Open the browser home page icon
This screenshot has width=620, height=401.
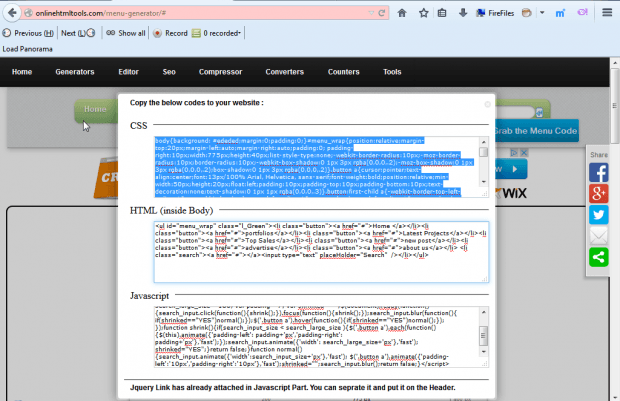coord(402,13)
